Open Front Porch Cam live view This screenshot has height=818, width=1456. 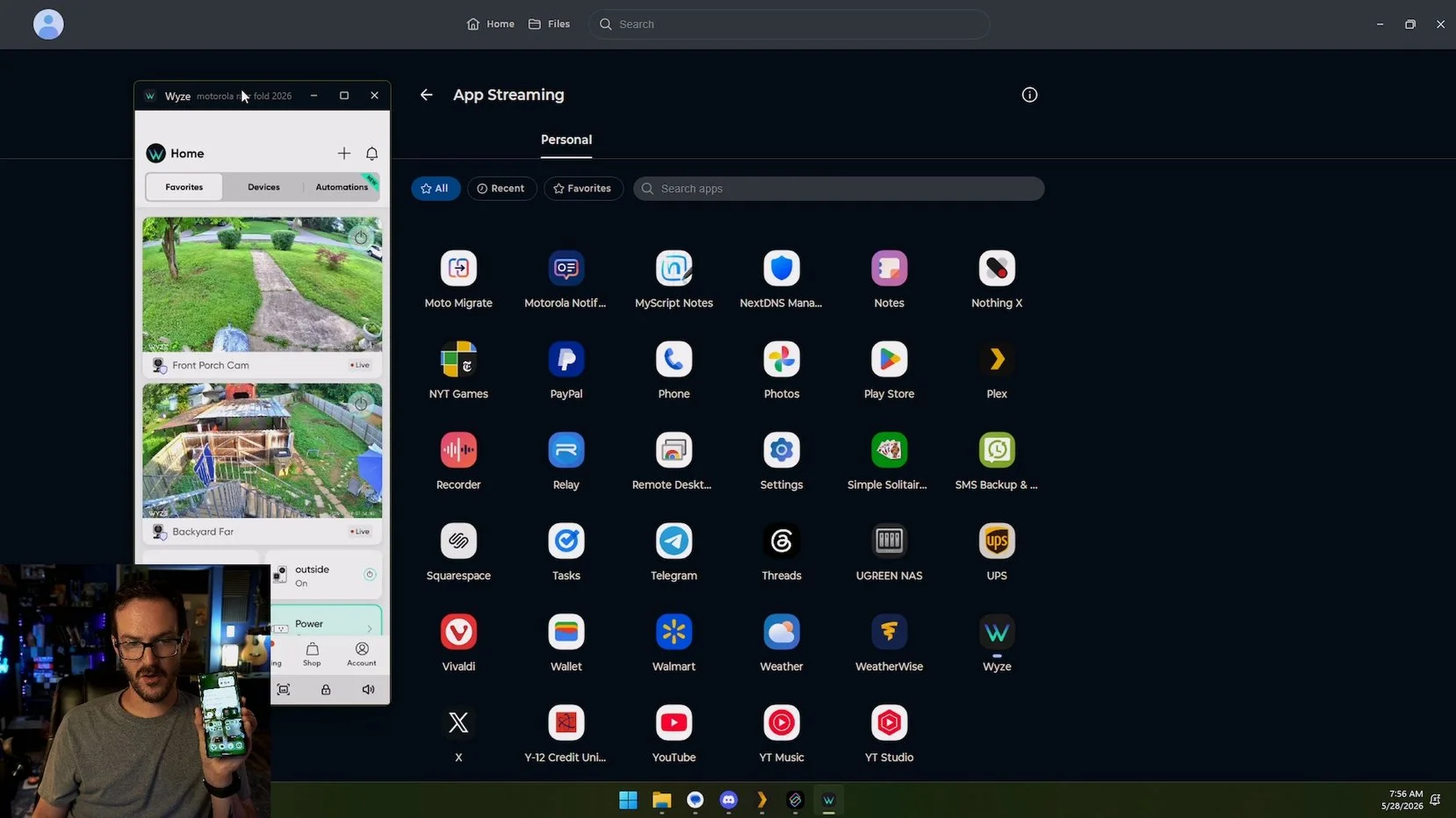tap(263, 284)
